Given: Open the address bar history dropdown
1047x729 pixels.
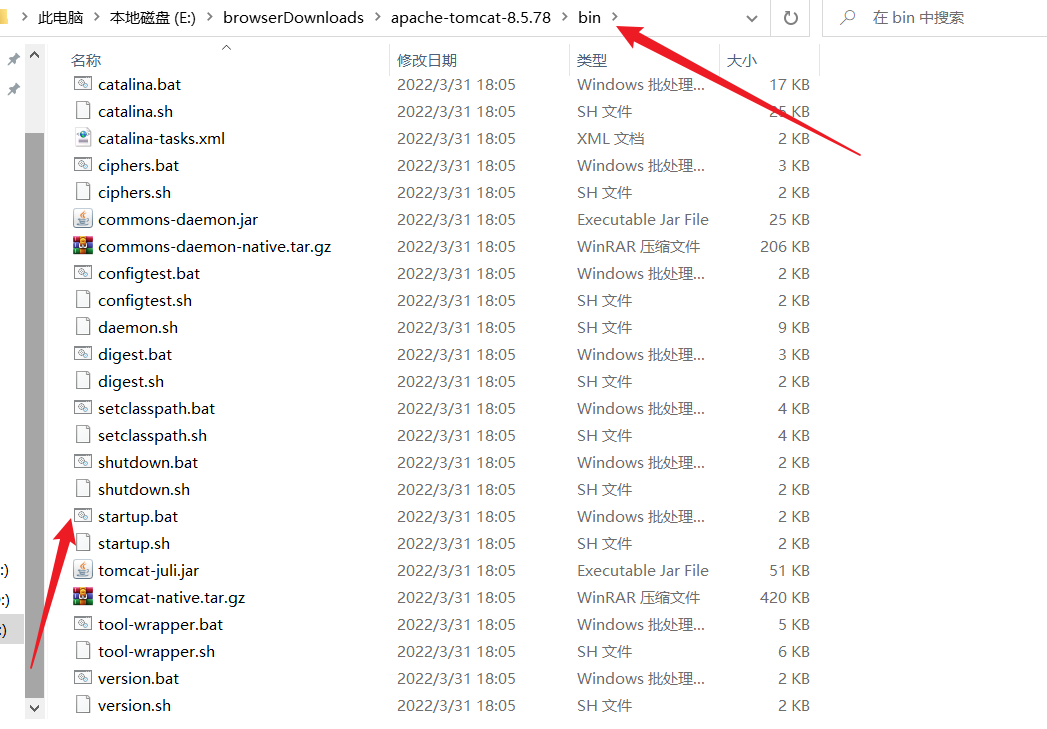Looking at the screenshot, I should [x=752, y=18].
